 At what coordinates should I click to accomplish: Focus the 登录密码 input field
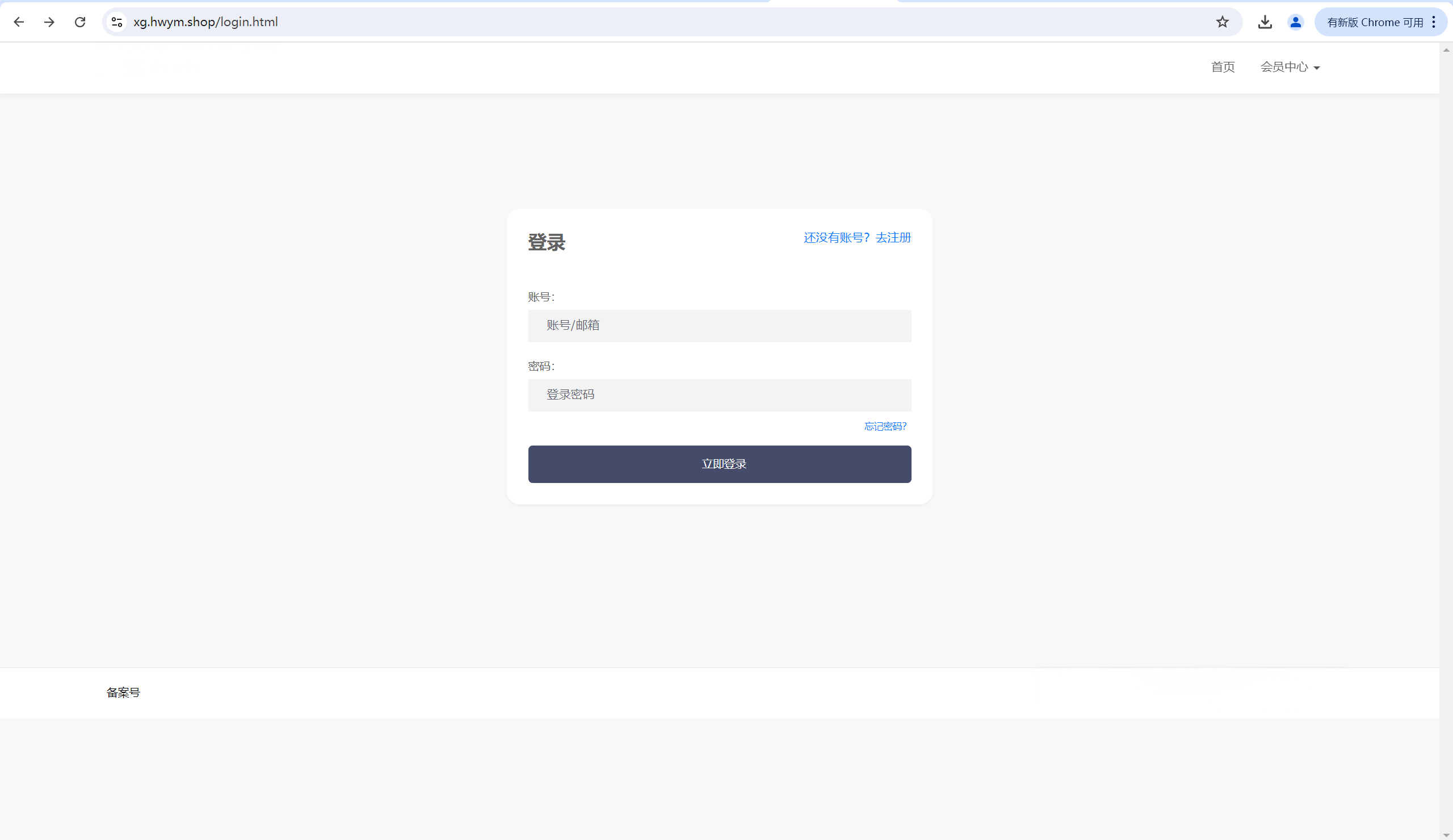click(x=719, y=395)
